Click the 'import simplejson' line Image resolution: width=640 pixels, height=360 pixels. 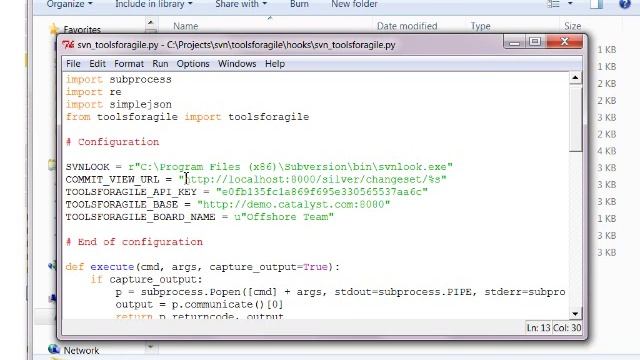click(x=119, y=104)
